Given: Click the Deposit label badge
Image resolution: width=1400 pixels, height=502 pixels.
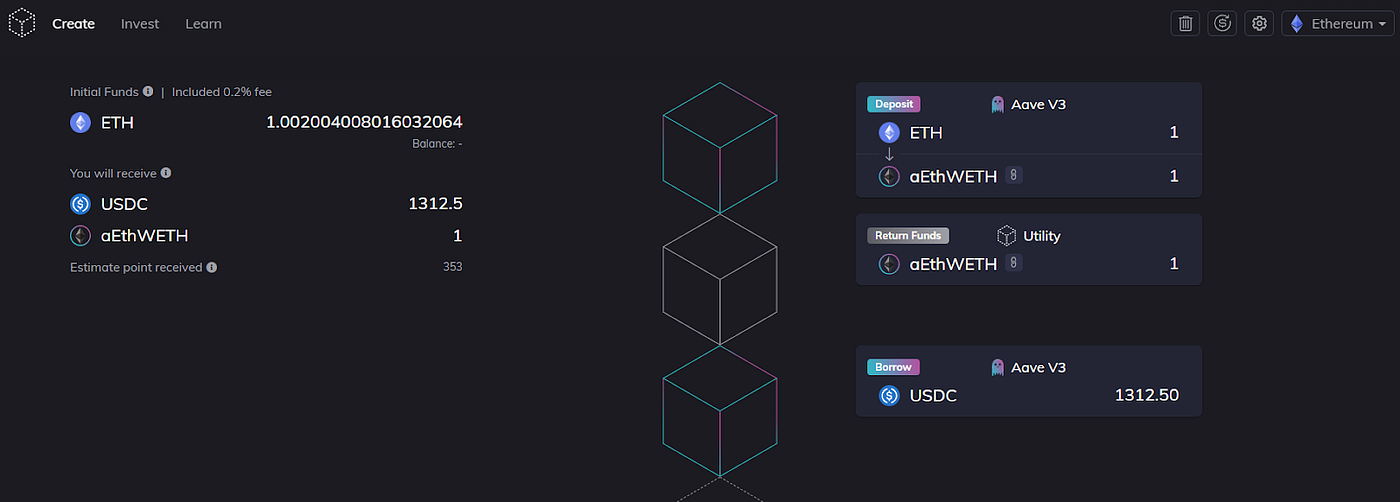Looking at the screenshot, I should click(x=893, y=104).
